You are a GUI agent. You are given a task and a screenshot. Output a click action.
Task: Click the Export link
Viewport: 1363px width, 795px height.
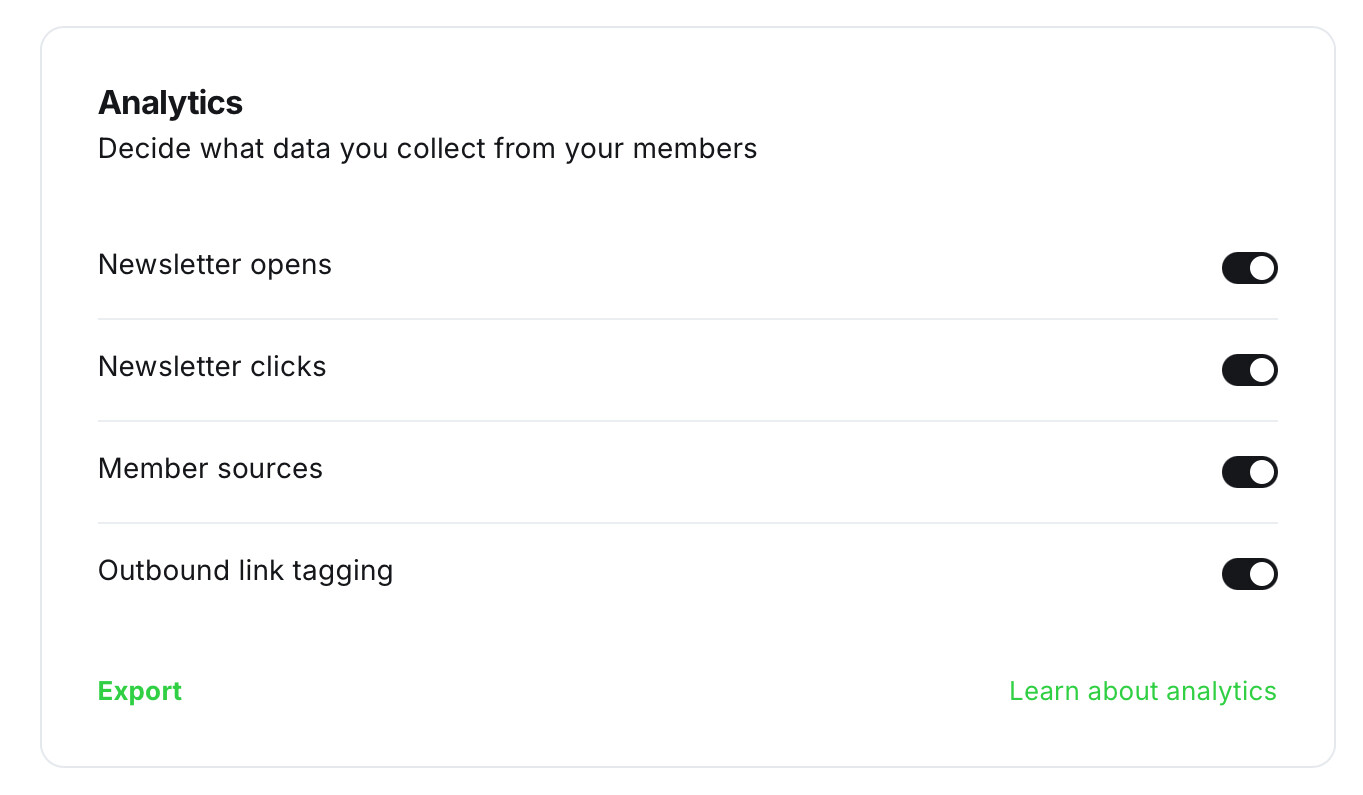140,691
